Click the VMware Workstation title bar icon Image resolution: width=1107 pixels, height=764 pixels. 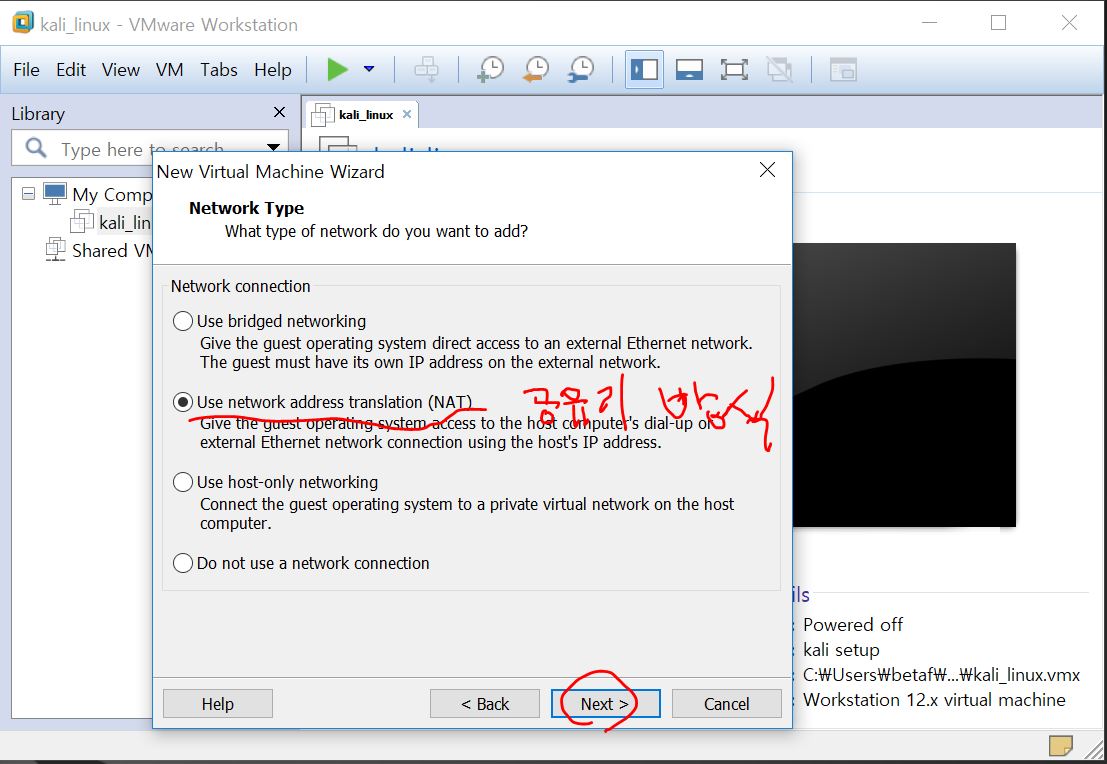(x=23, y=23)
